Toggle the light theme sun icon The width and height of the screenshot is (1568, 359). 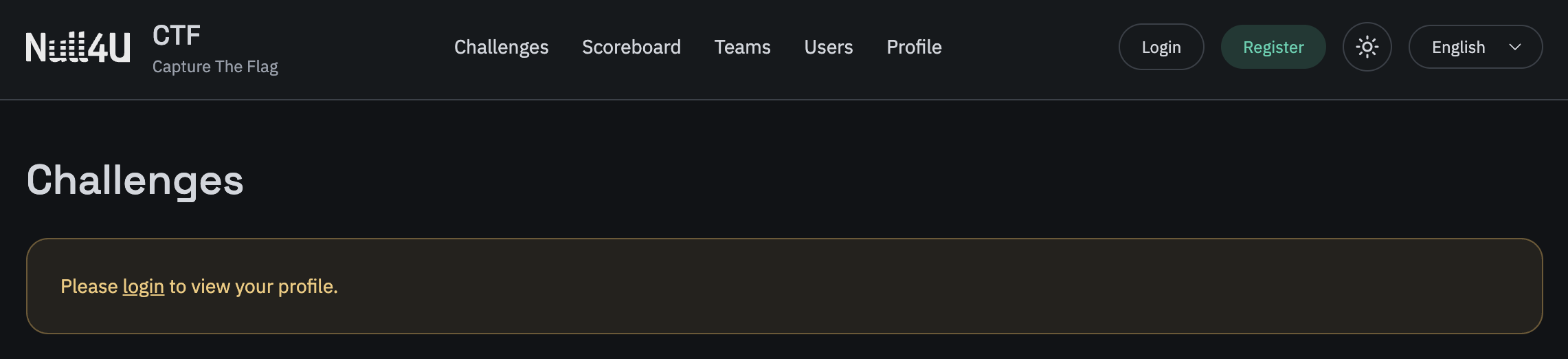click(x=1367, y=47)
